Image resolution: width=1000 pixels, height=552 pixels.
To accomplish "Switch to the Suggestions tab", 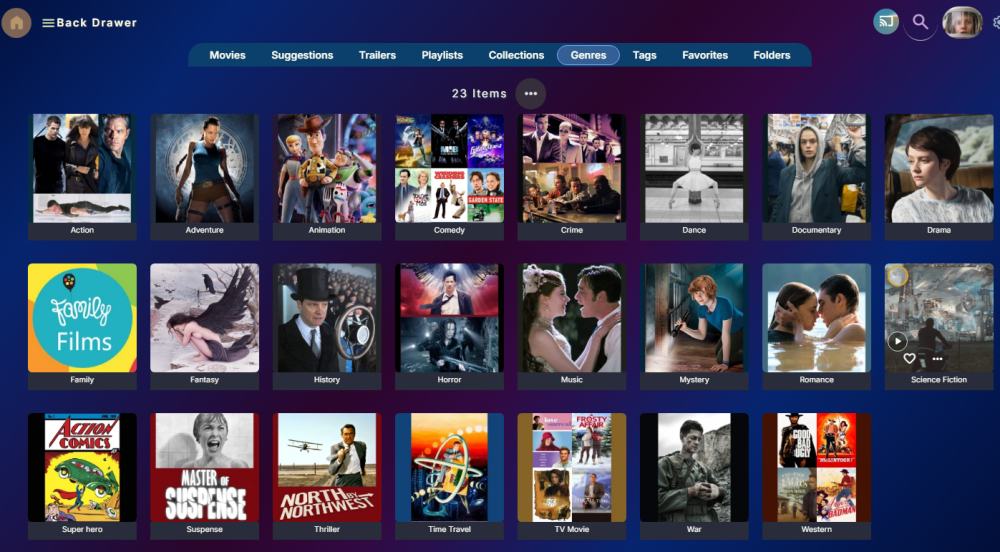I will pyautogui.click(x=302, y=55).
